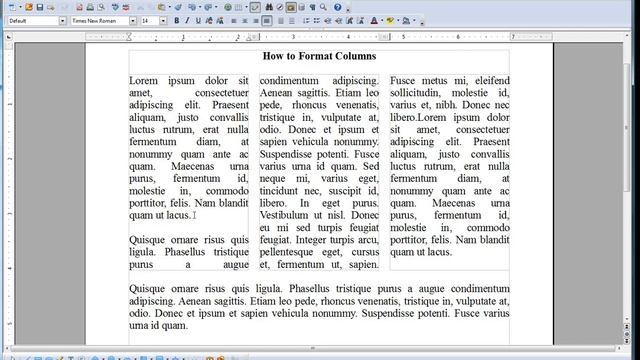
Task: Open Data Sources icon
Action: point(302,7)
